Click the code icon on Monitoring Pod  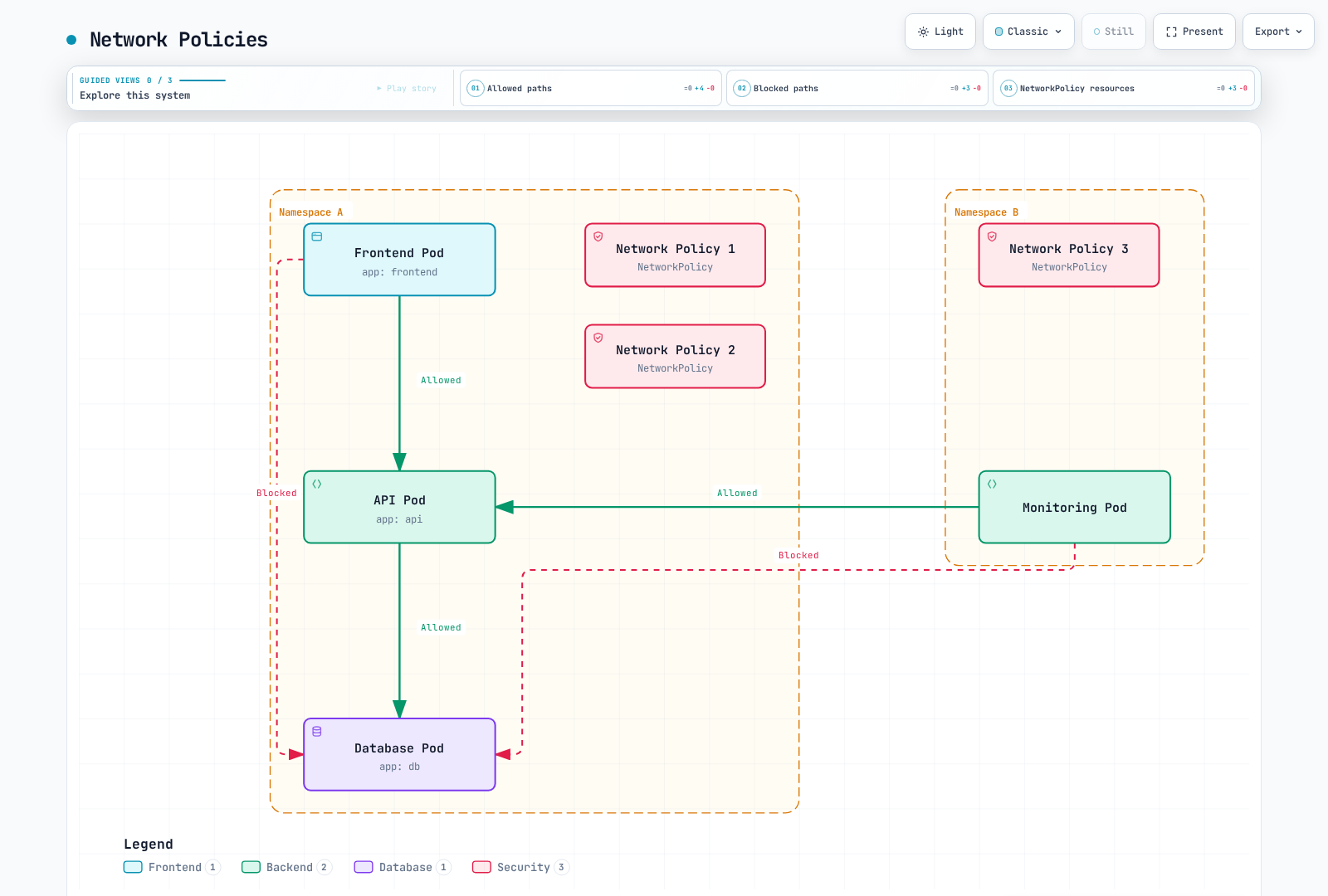[992, 484]
